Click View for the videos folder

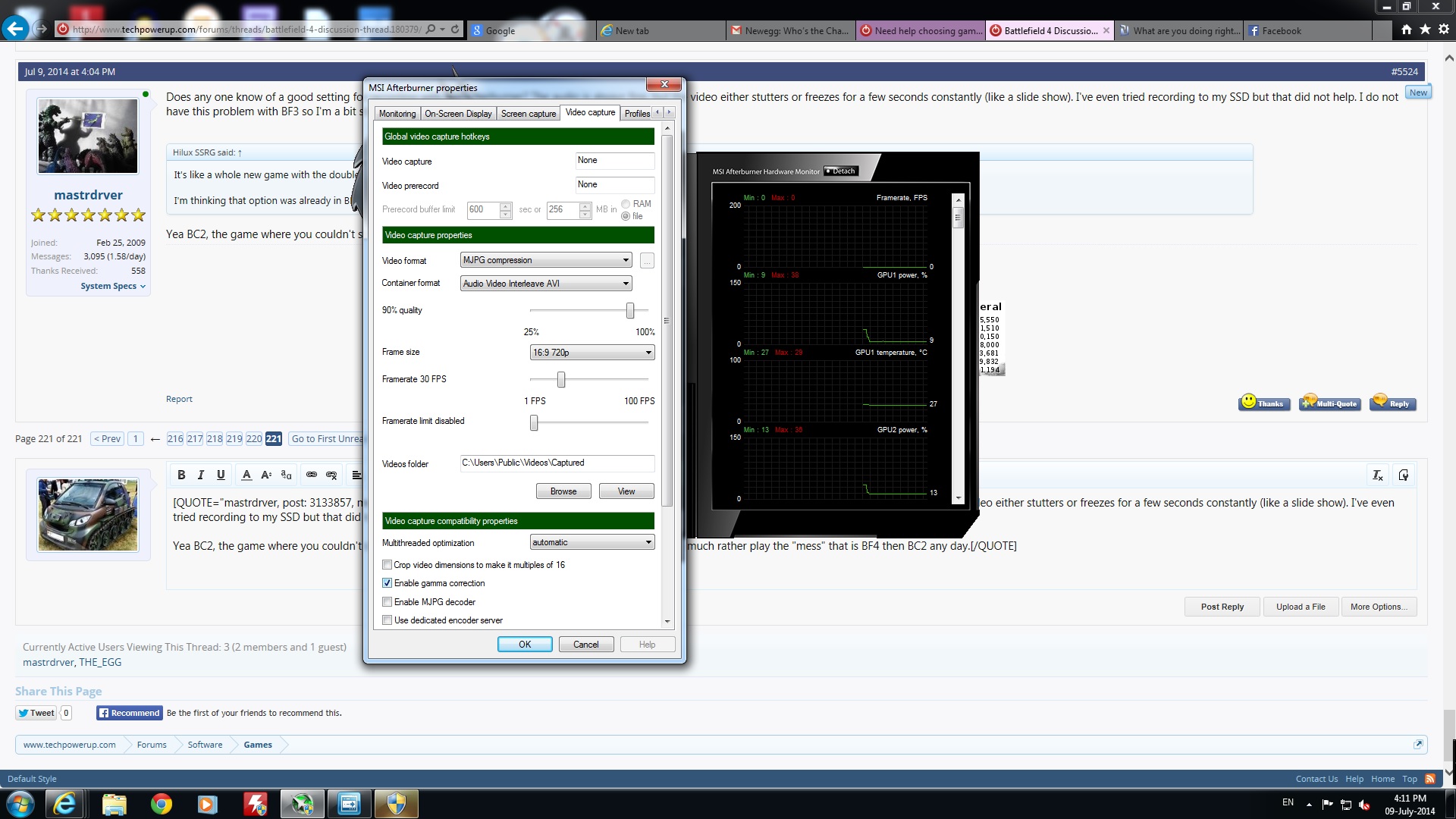click(x=626, y=491)
